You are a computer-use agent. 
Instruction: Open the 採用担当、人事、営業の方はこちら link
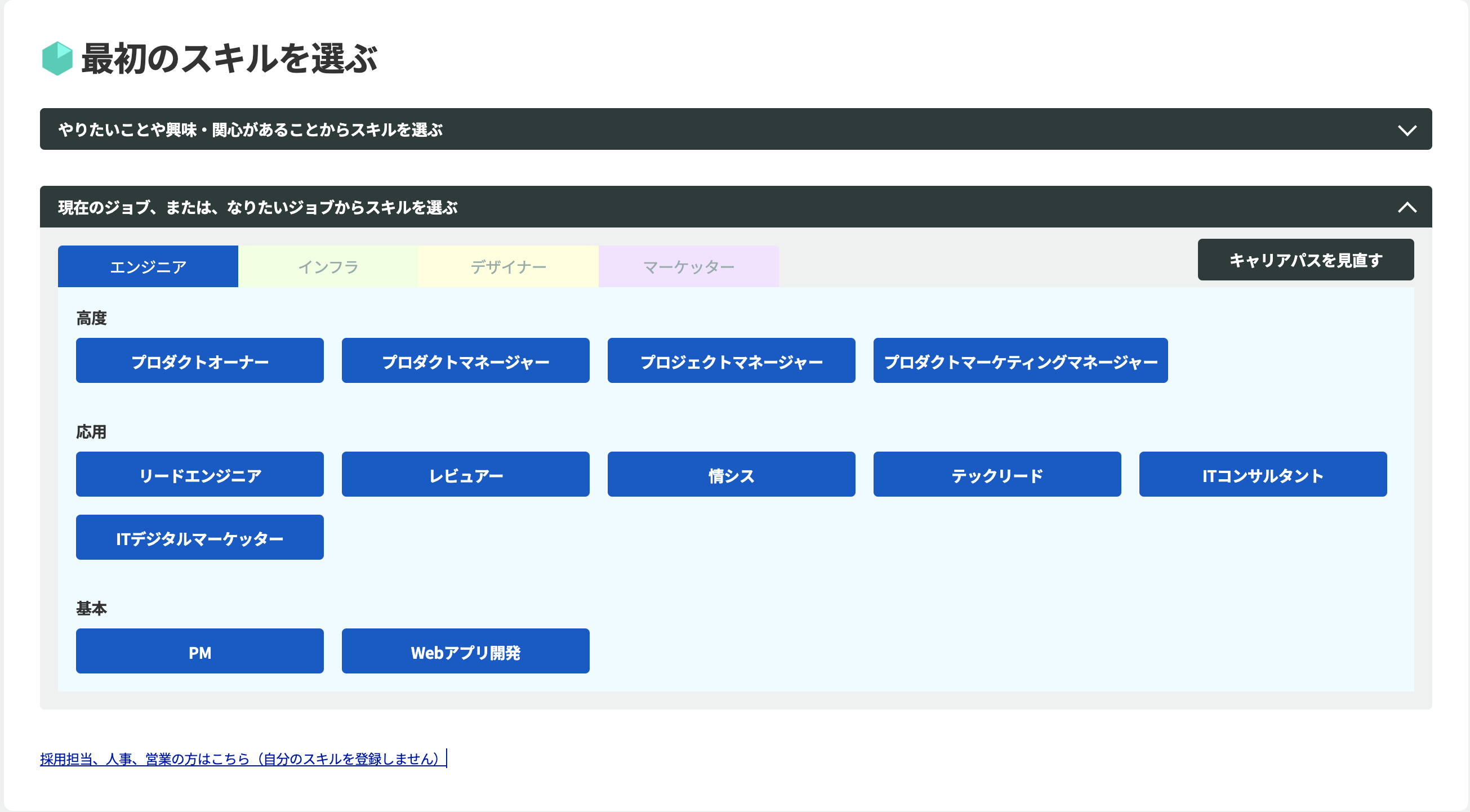pos(240,759)
